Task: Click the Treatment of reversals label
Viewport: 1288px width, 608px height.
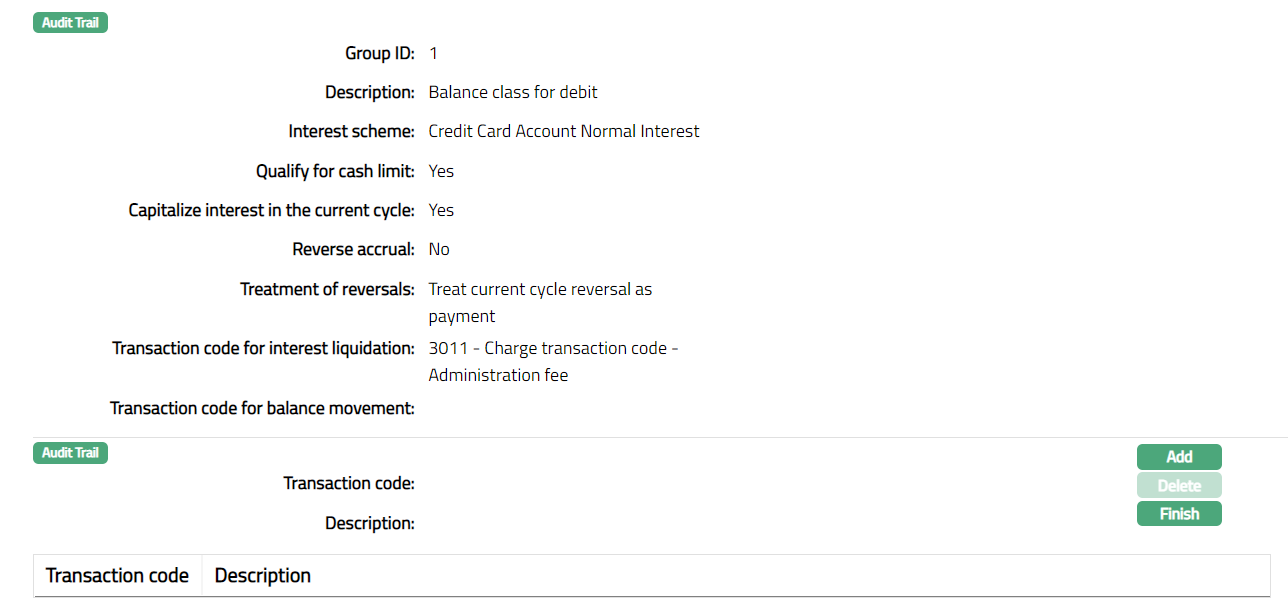Action: coord(327,289)
